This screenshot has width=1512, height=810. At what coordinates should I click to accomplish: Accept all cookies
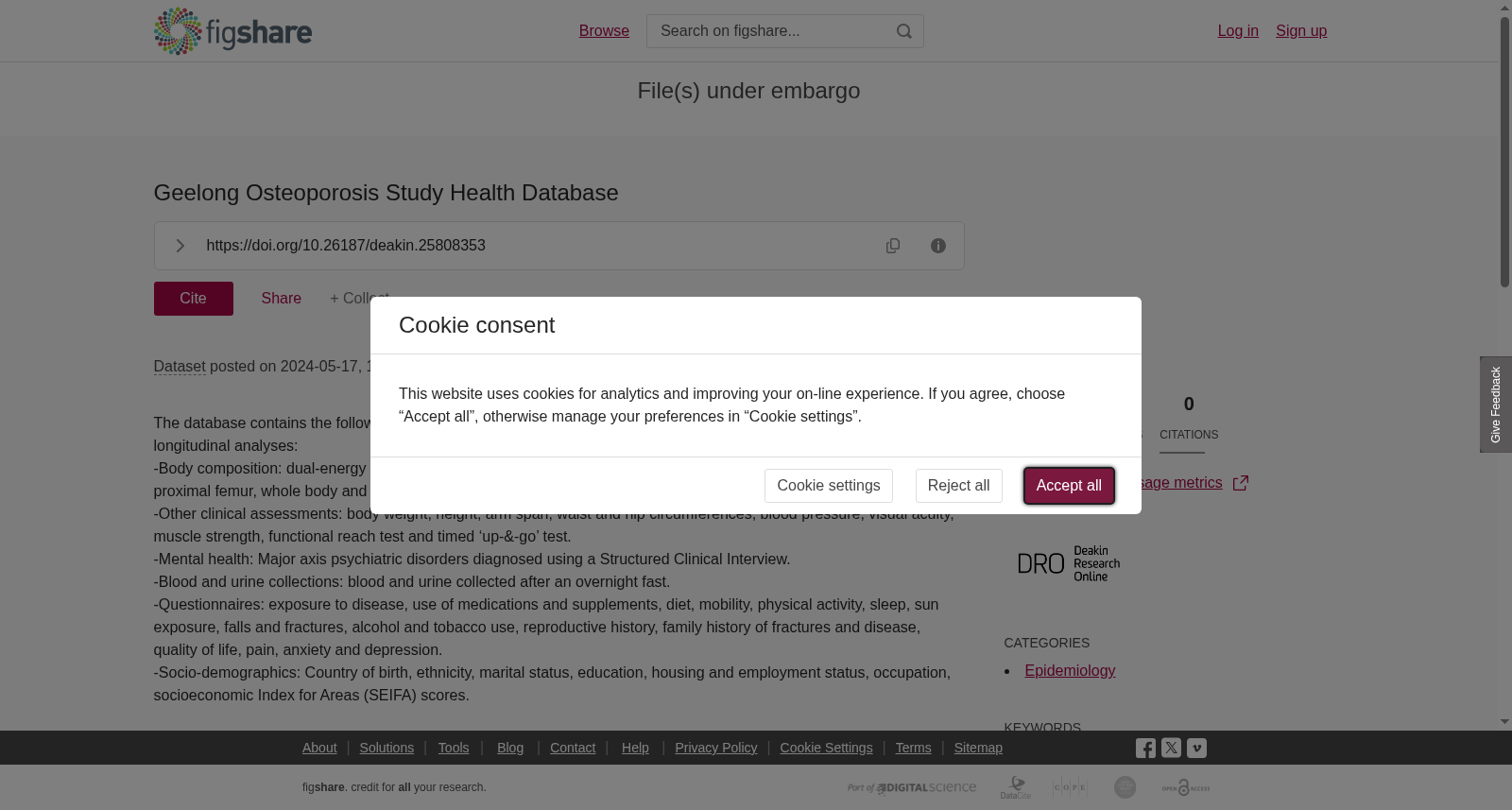pos(1069,486)
